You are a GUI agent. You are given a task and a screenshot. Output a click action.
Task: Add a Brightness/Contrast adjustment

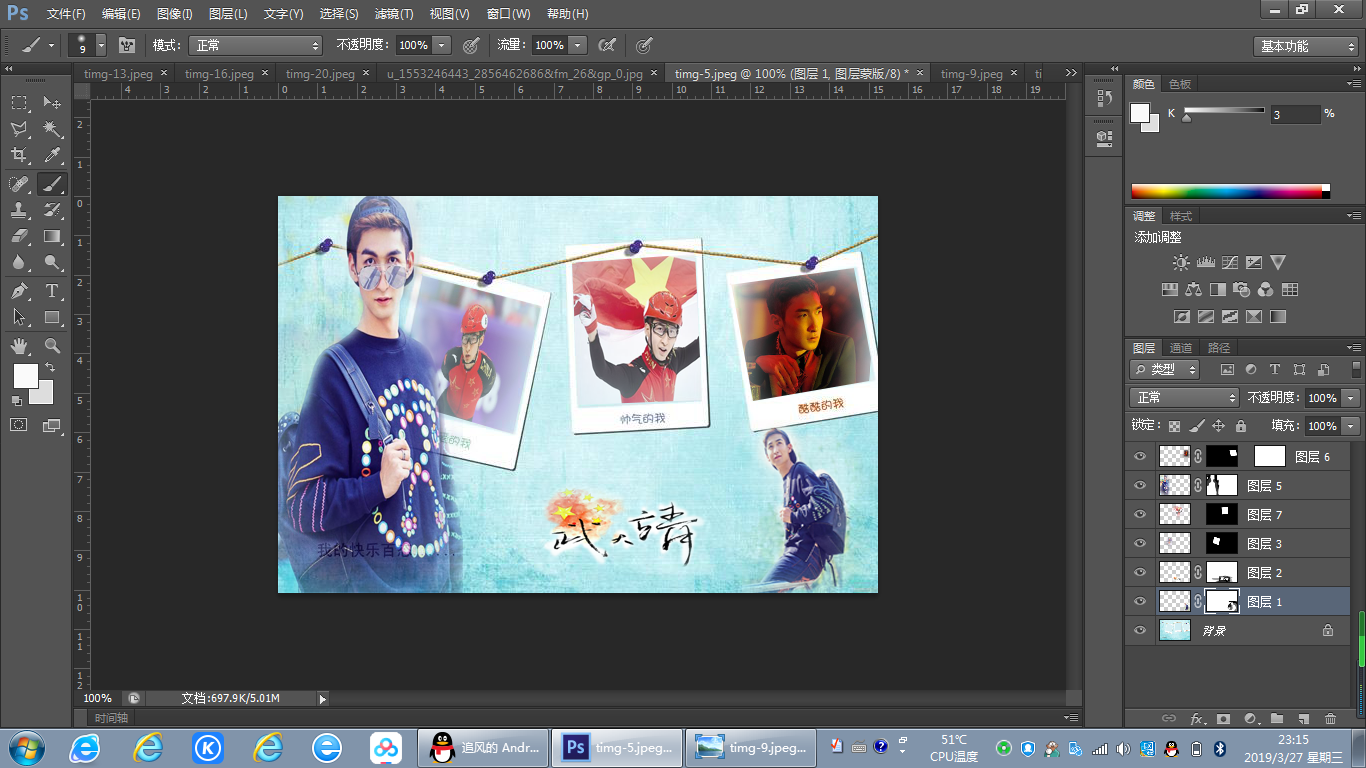(1181, 263)
